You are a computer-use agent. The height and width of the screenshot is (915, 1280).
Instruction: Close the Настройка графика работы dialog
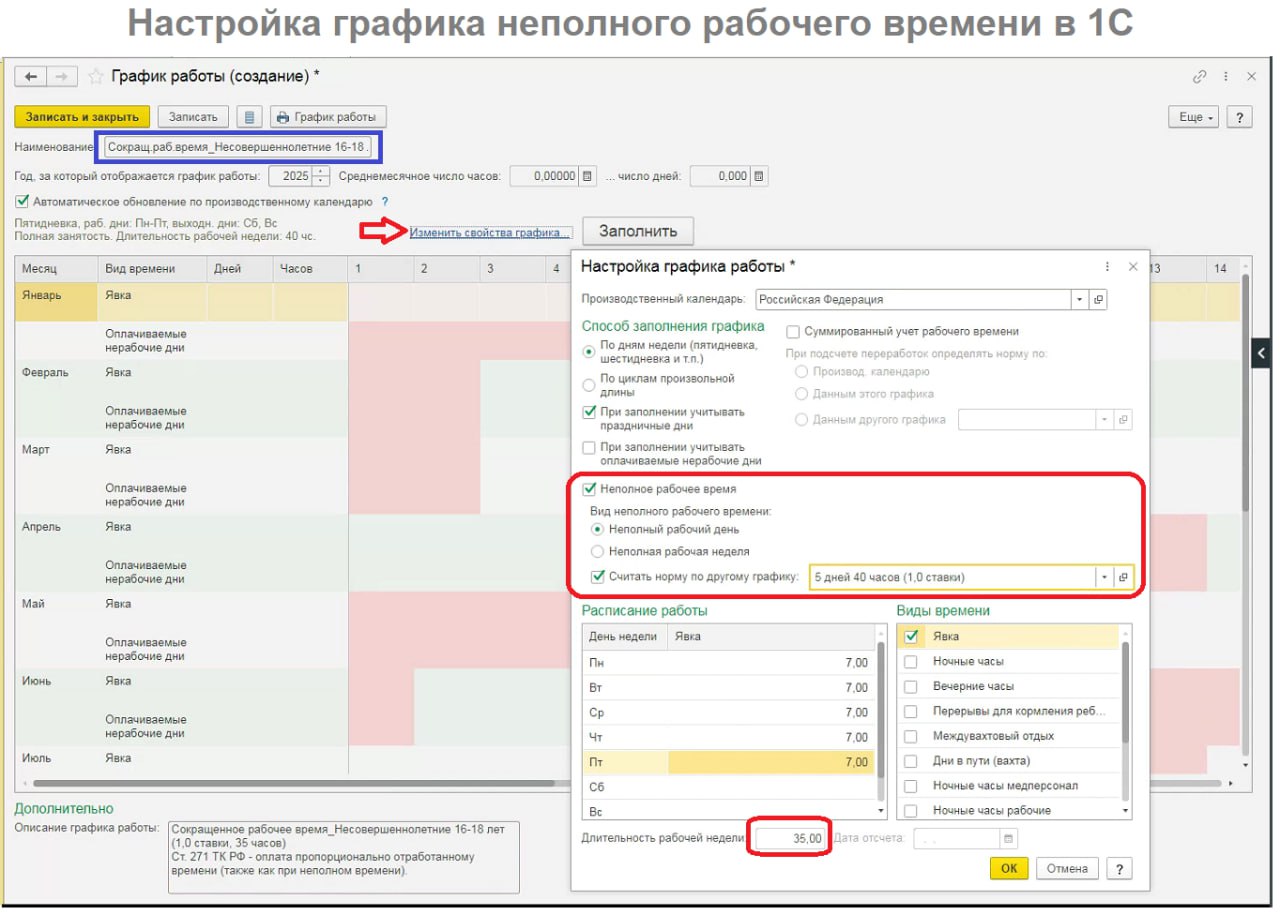pyautogui.click(x=1133, y=267)
